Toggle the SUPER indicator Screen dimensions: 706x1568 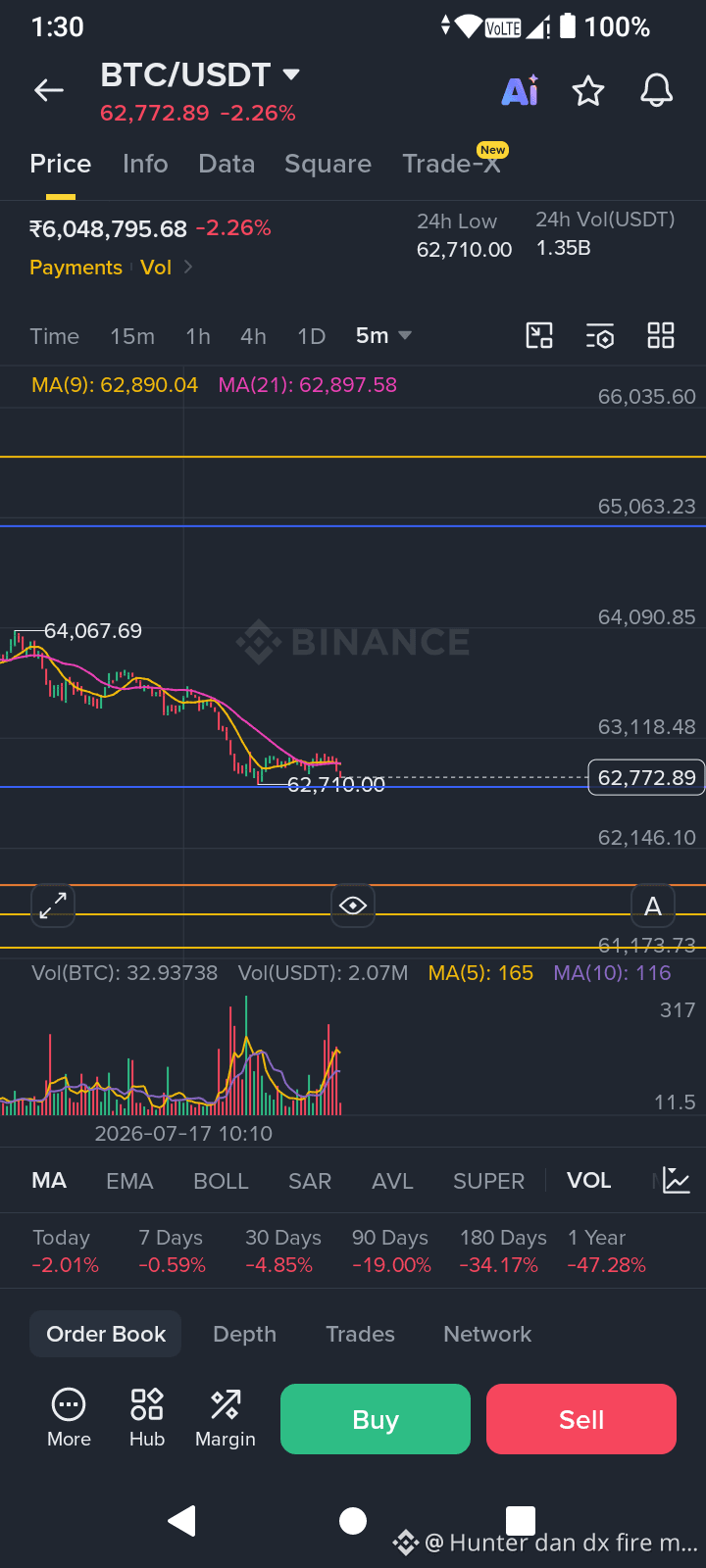tap(488, 1181)
